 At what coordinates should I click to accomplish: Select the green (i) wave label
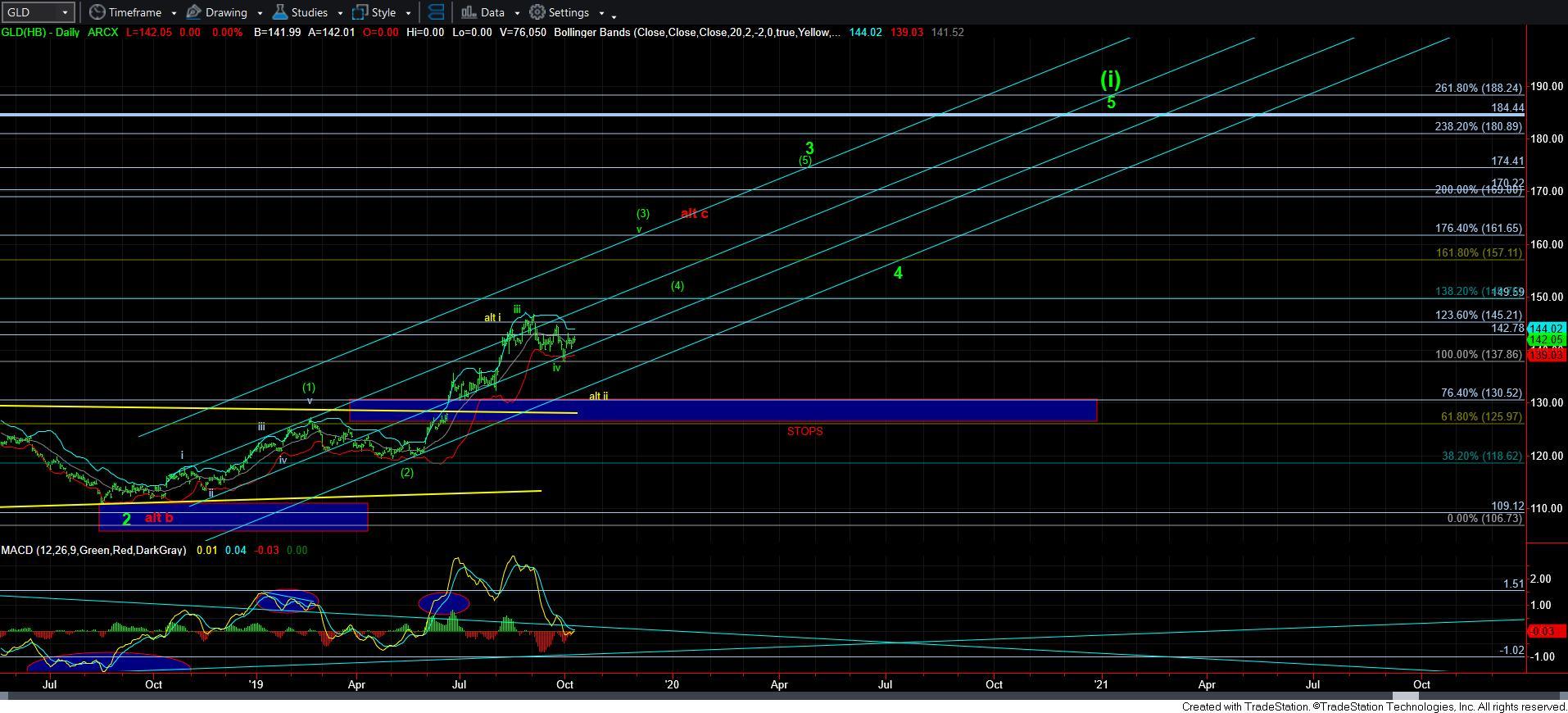(x=1110, y=79)
